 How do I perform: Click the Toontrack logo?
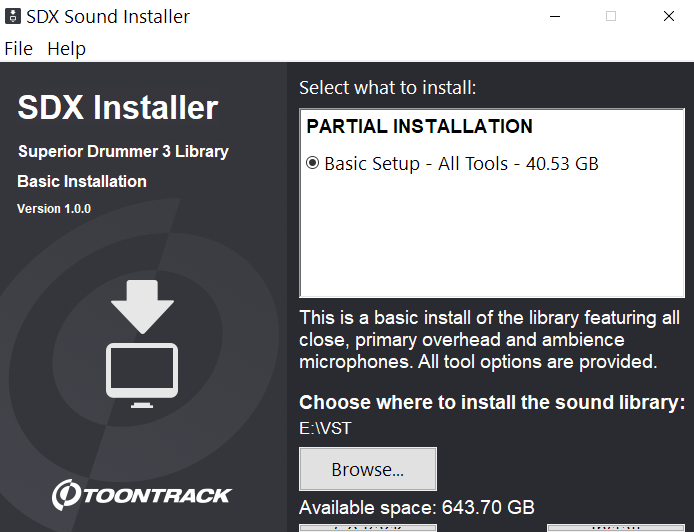142,494
